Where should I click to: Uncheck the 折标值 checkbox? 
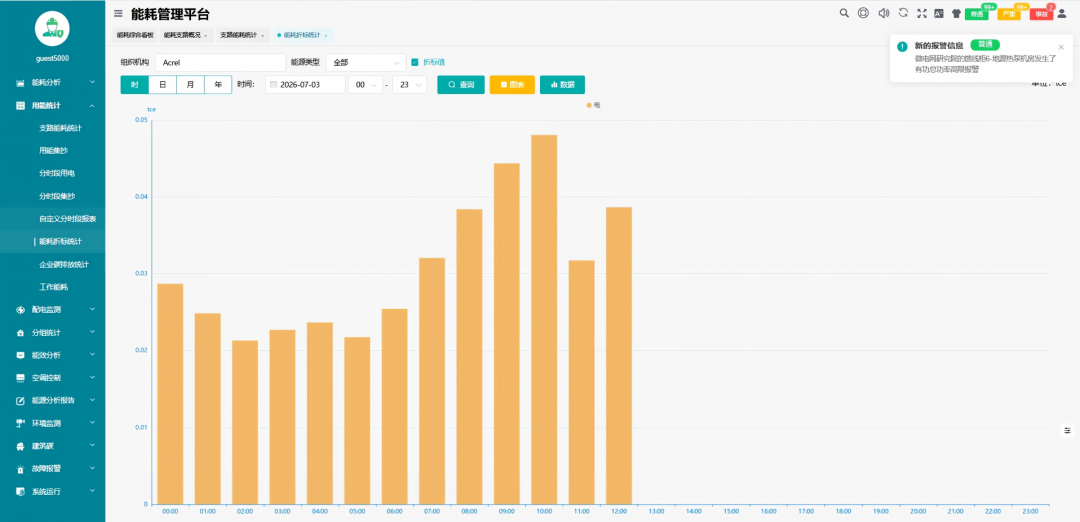click(415, 62)
